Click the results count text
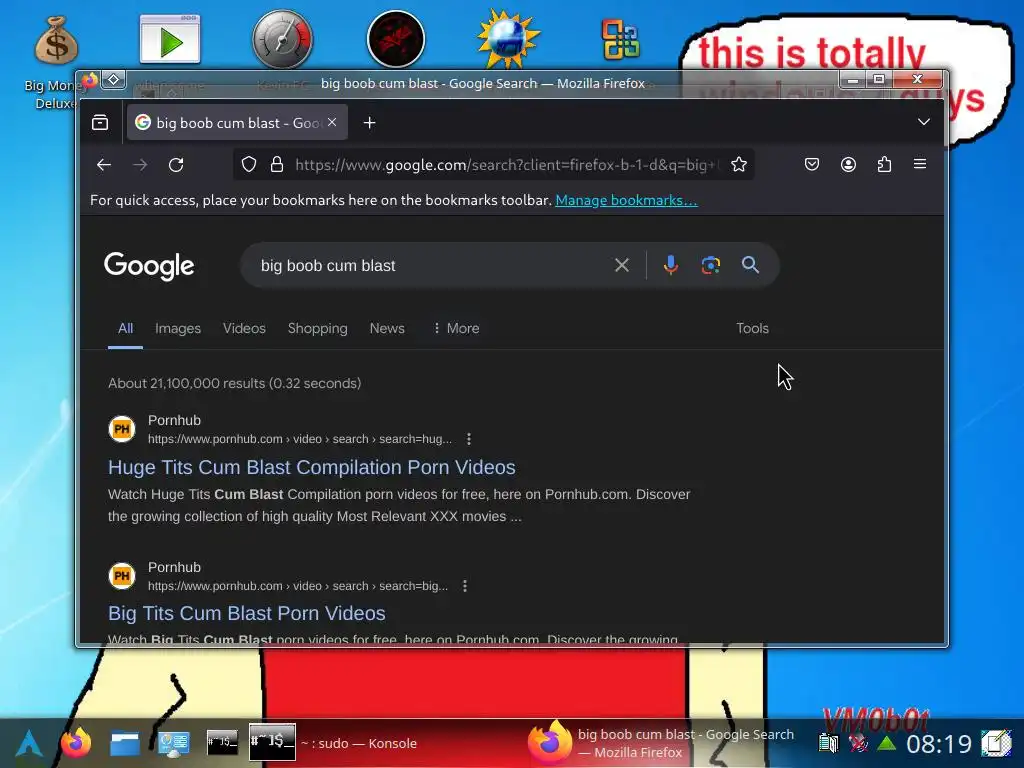The image size is (1024, 768). click(x=234, y=383)
